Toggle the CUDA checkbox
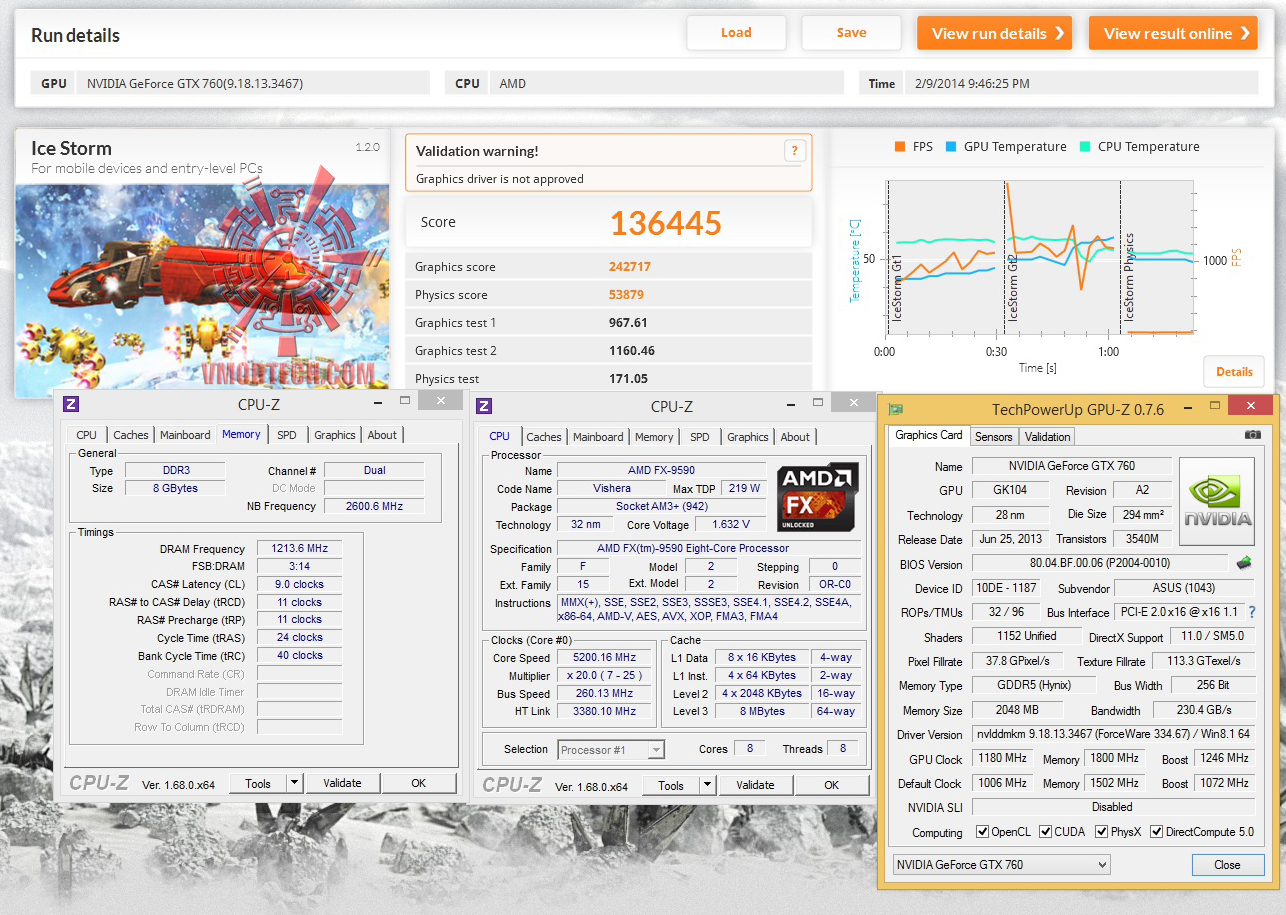Screen dimensions: 1286x915 1046,832
